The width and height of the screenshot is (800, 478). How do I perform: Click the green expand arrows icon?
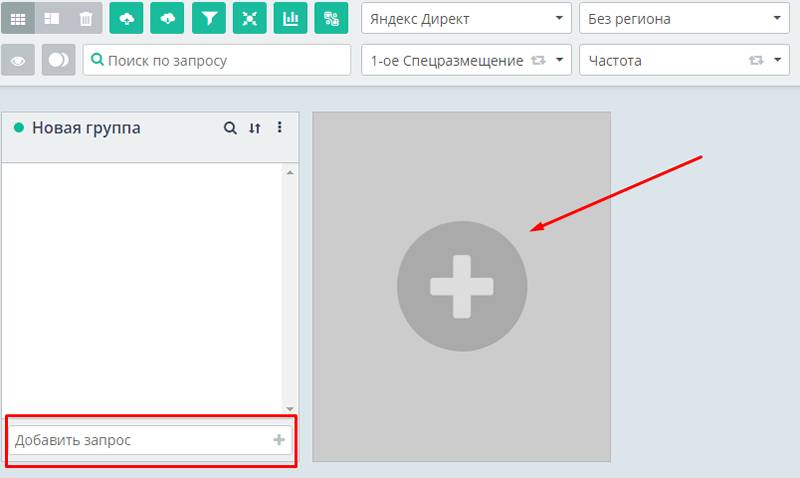click(249, 19)
